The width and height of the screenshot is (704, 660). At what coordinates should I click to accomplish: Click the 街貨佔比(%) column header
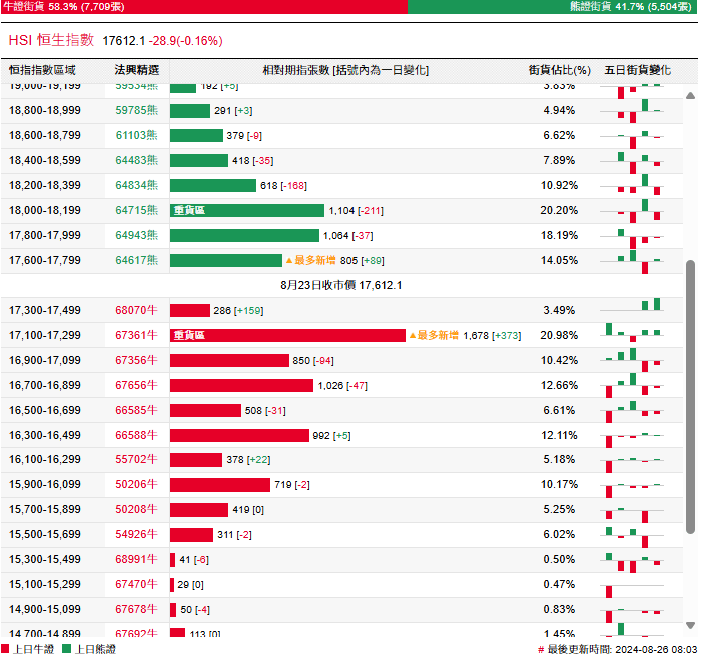(559, 71)
